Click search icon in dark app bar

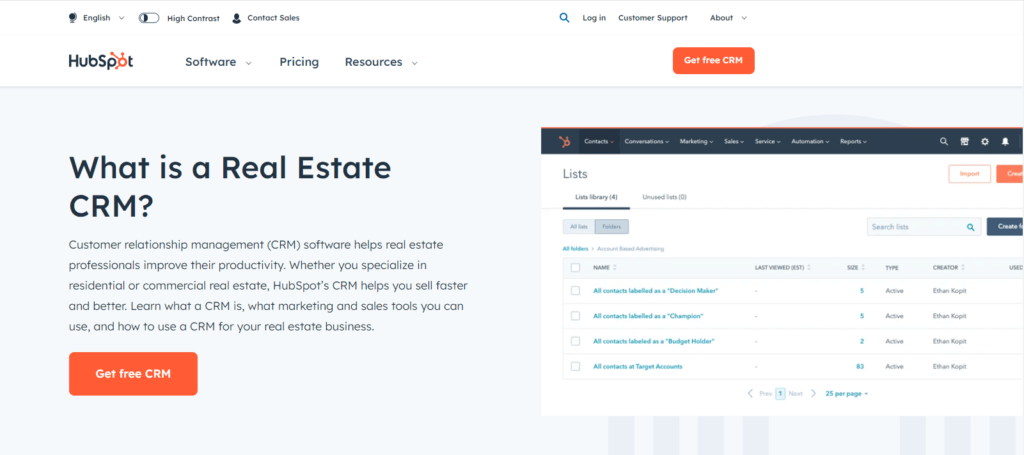coord(944,141)
